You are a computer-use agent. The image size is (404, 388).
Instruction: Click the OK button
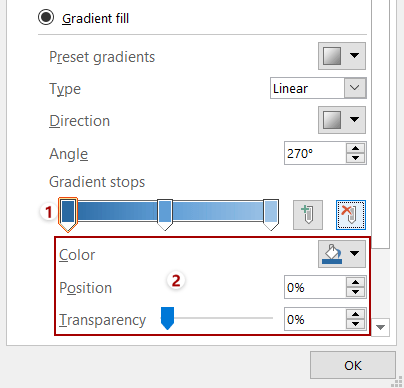coord(353,365)
